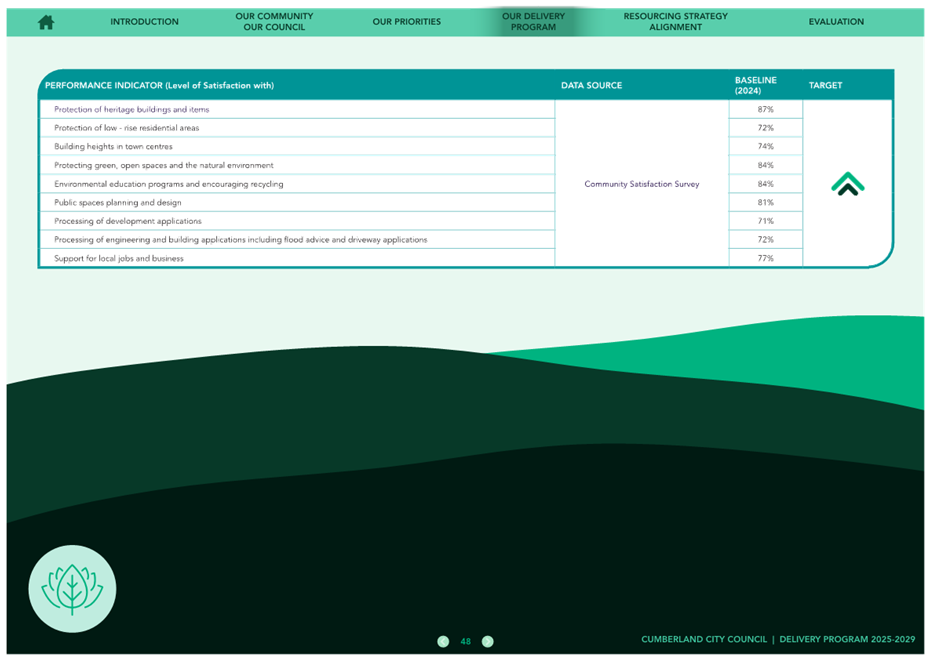This screenshot has width=930, height=660.
Task: Click the 81% baseline value
Action: (765, 203)
